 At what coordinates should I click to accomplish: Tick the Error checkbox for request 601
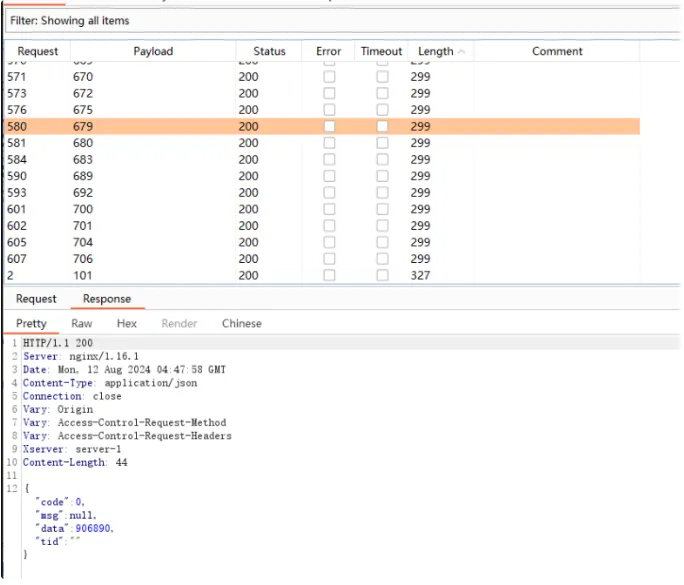pos(329,209)
